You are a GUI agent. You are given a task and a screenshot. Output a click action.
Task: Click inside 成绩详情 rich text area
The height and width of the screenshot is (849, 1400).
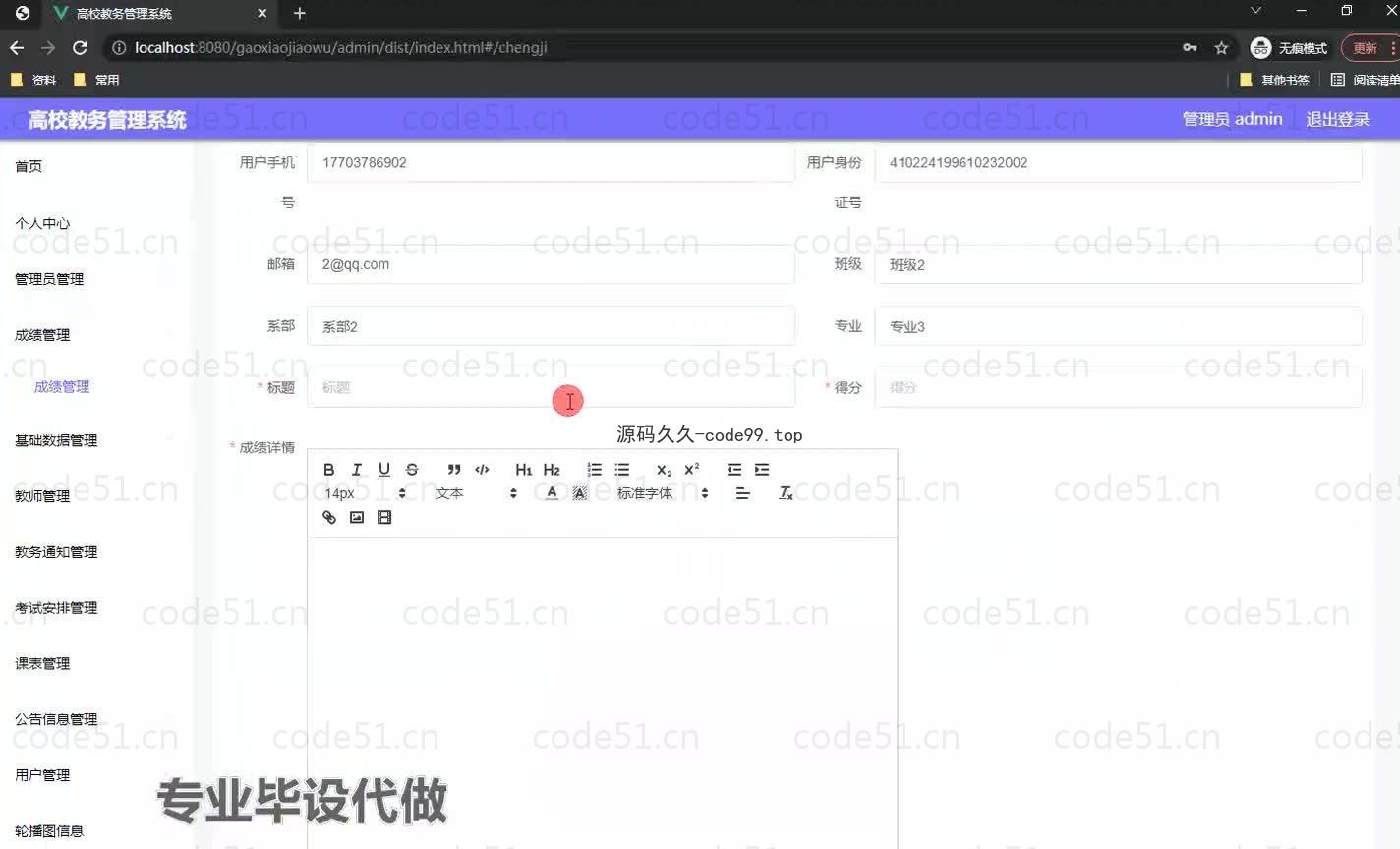coord(602,693)
